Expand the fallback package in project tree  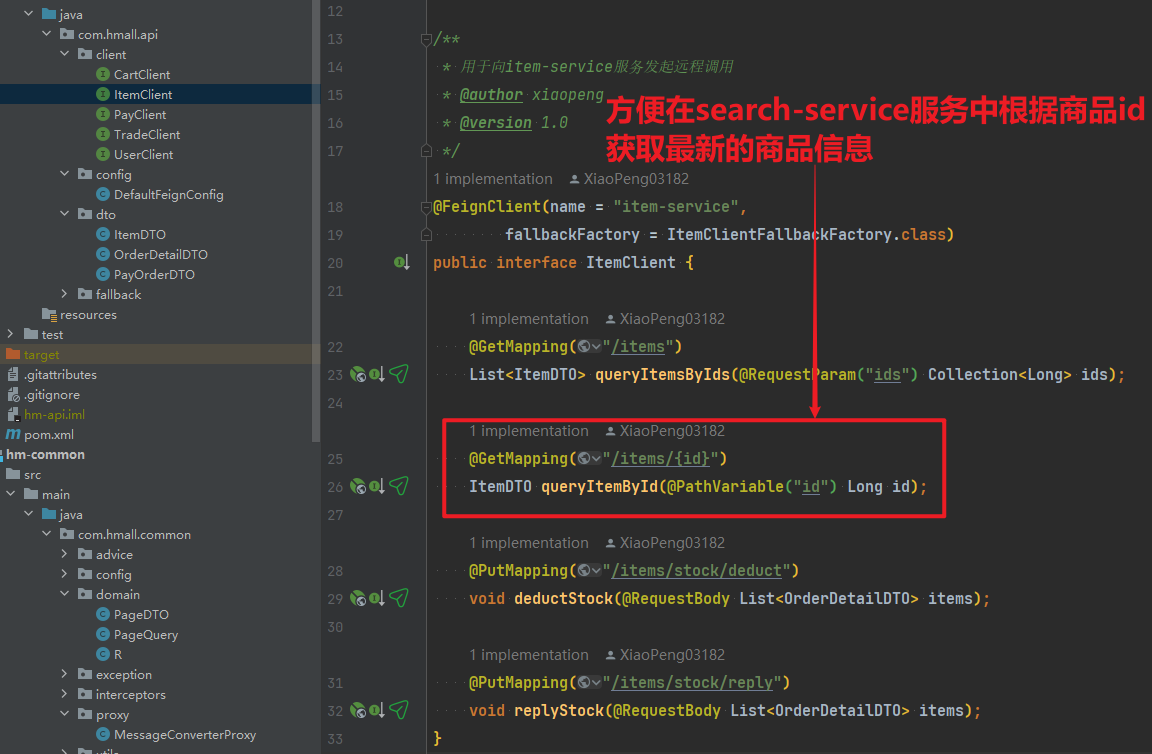pyautogui.click(x=65, y=294)
